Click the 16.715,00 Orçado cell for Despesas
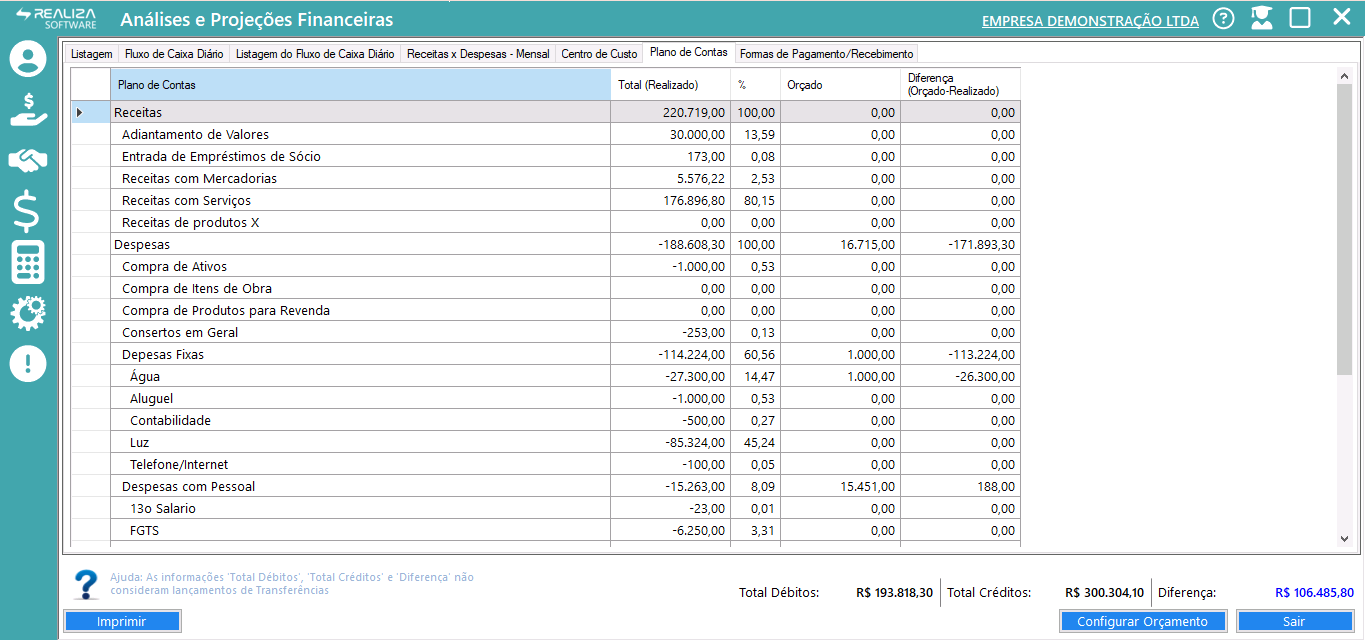Screen dimensions: 1365x643 [840, 245]
